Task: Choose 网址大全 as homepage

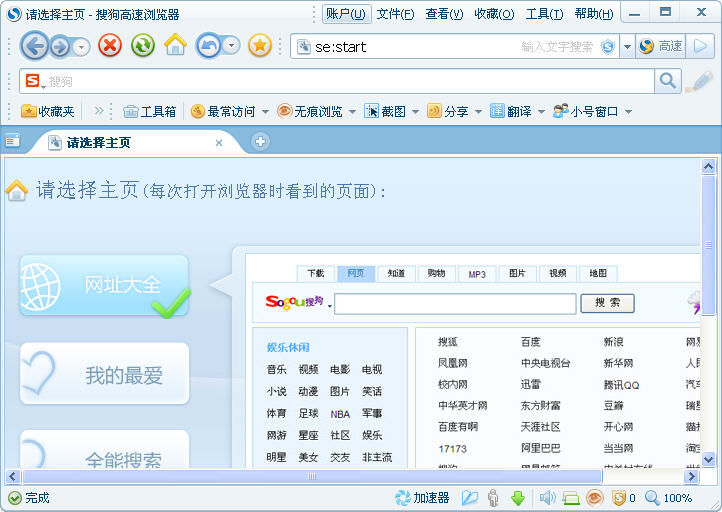Action: click(104, 285)
